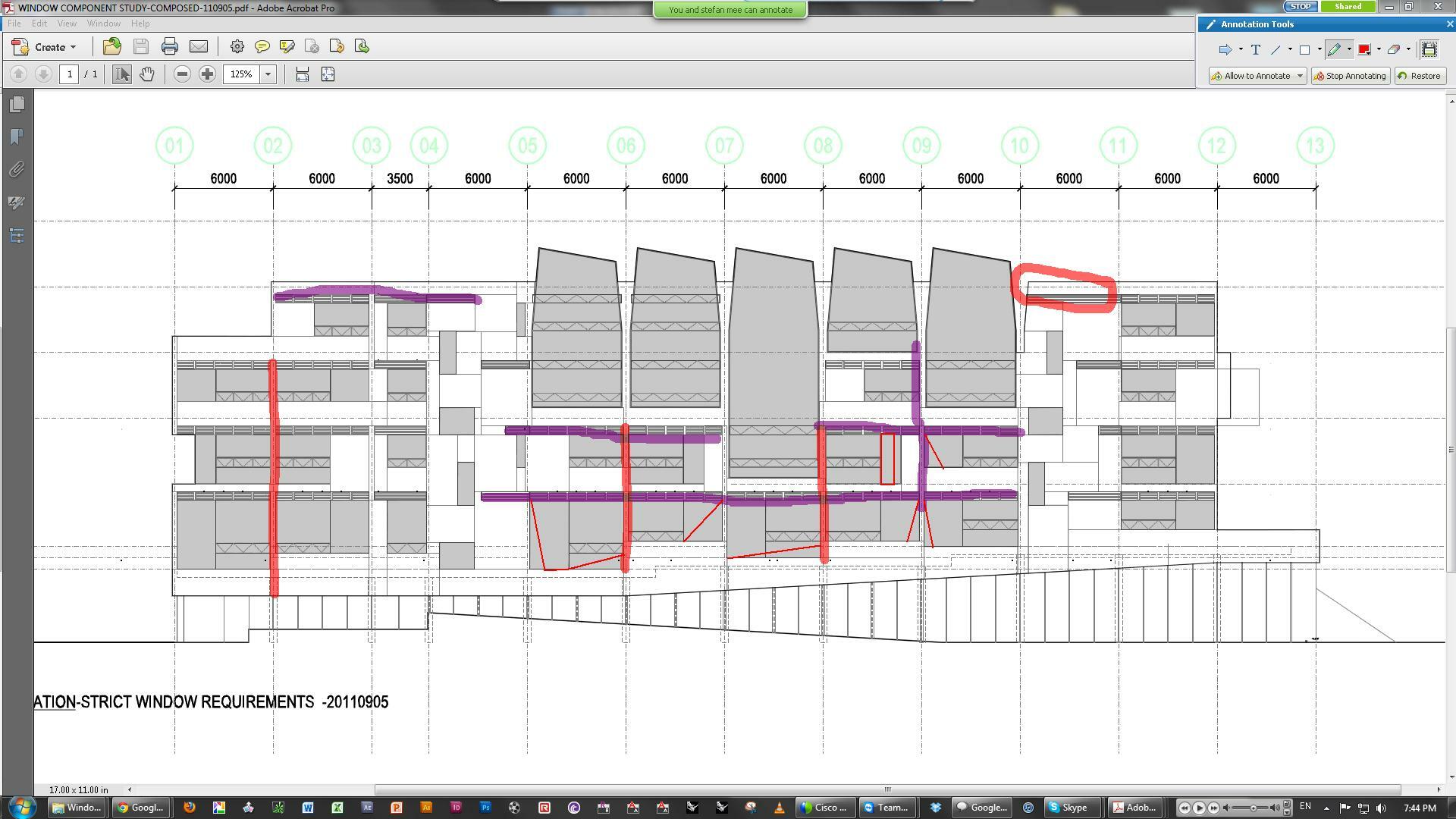The height and width of the screenshot is (819, 1456).
Task: Select the Line annotation tool
Action: (x=1276, y=50)
